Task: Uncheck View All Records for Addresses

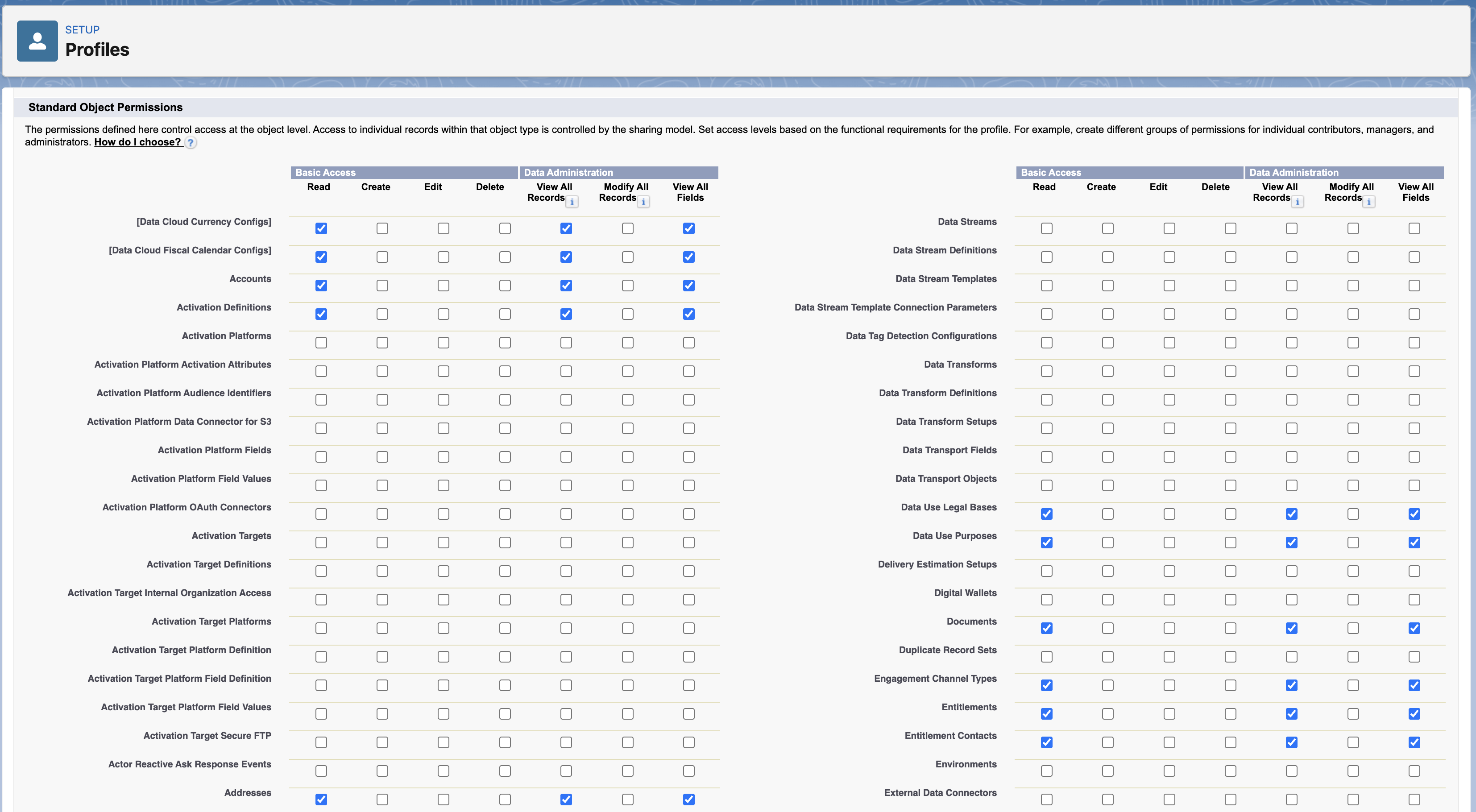Action: (x=566, y=800)
